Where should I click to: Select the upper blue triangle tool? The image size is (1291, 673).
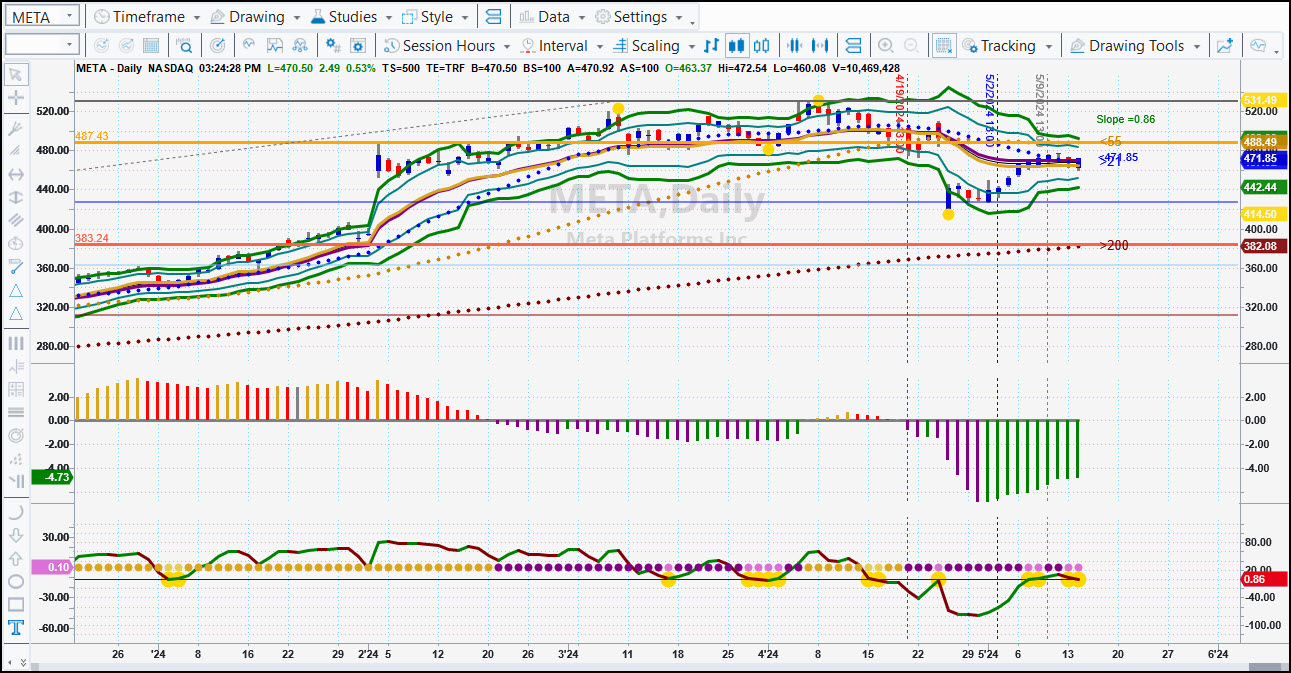15,290
